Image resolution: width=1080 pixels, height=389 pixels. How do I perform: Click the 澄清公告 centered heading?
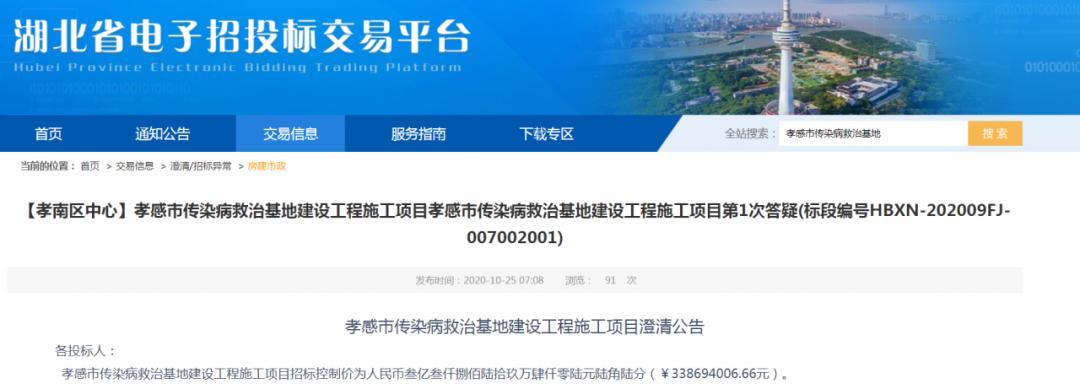click(x=524, y=326)
